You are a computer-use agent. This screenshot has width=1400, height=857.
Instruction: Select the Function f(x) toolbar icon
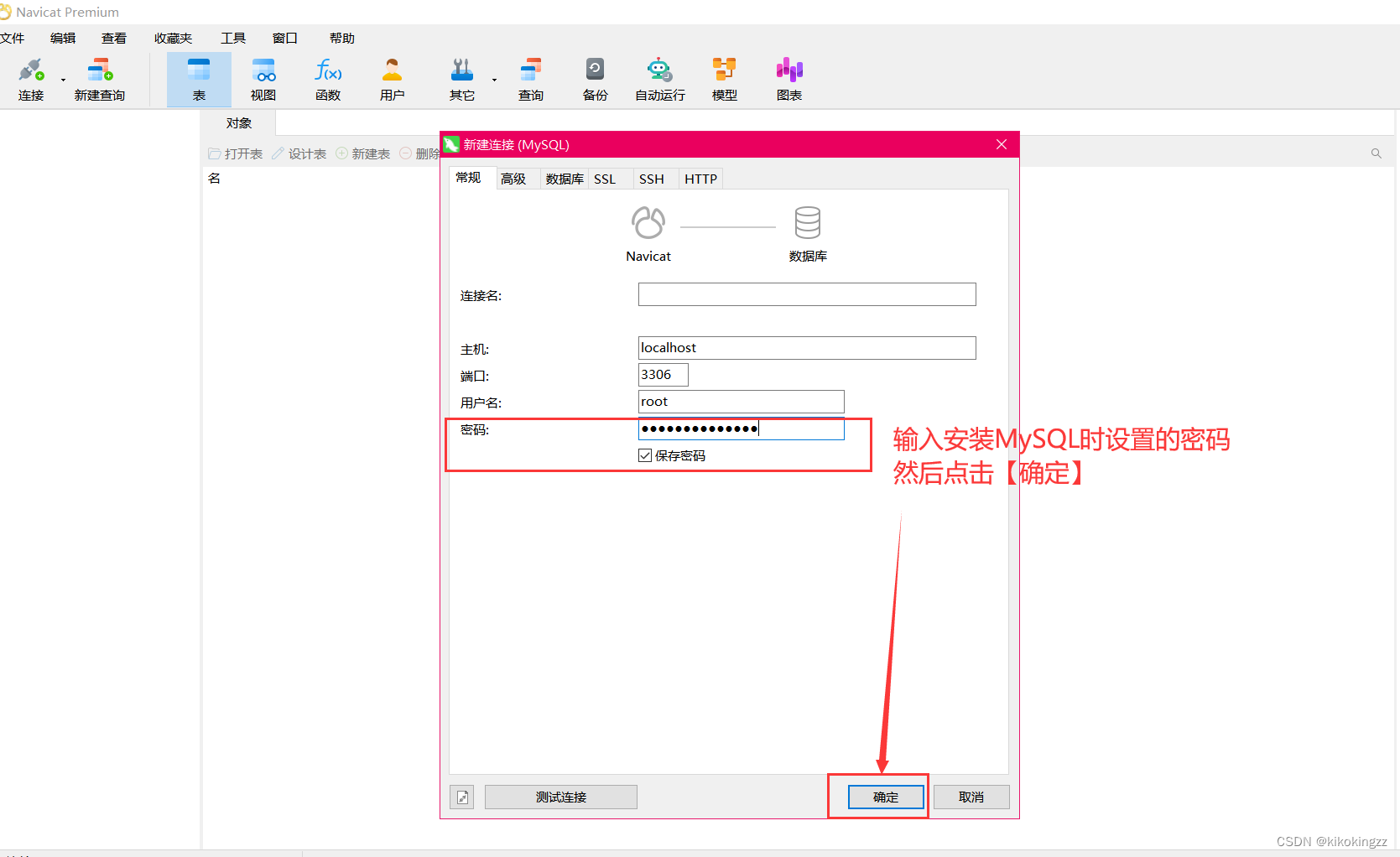(328, 80)
